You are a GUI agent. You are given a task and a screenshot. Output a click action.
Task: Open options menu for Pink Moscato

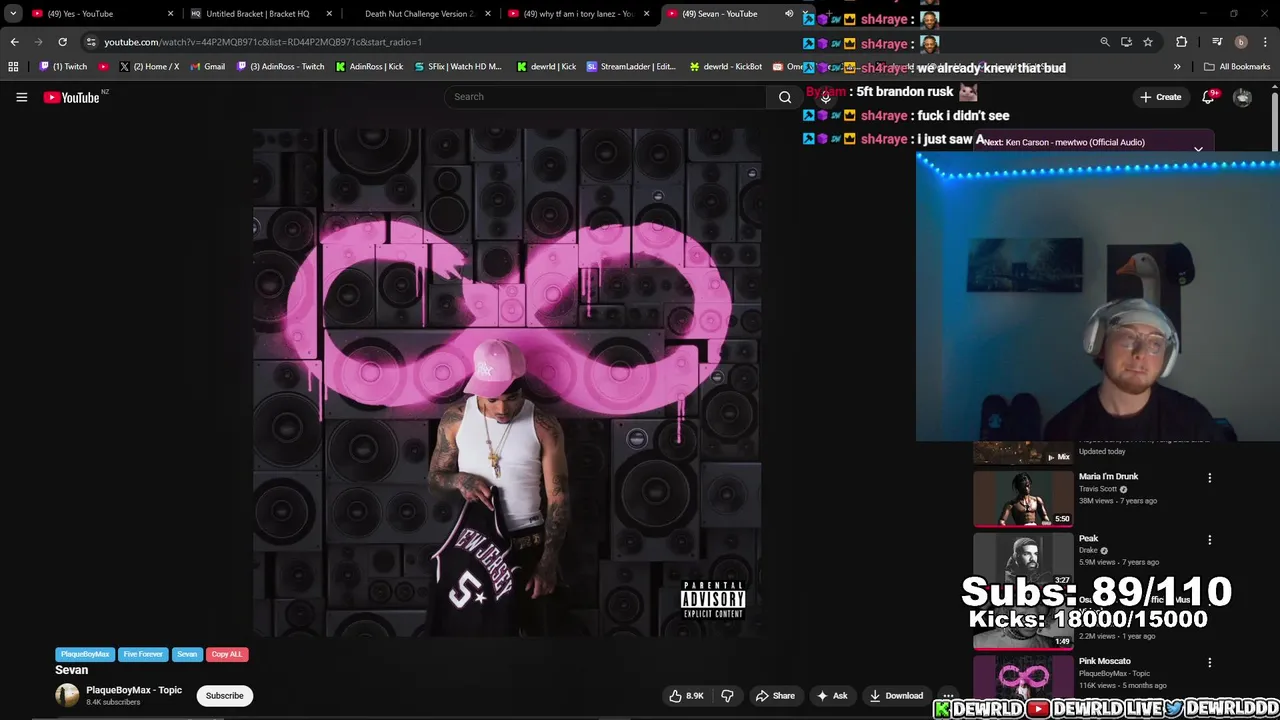pos(1210,662)
